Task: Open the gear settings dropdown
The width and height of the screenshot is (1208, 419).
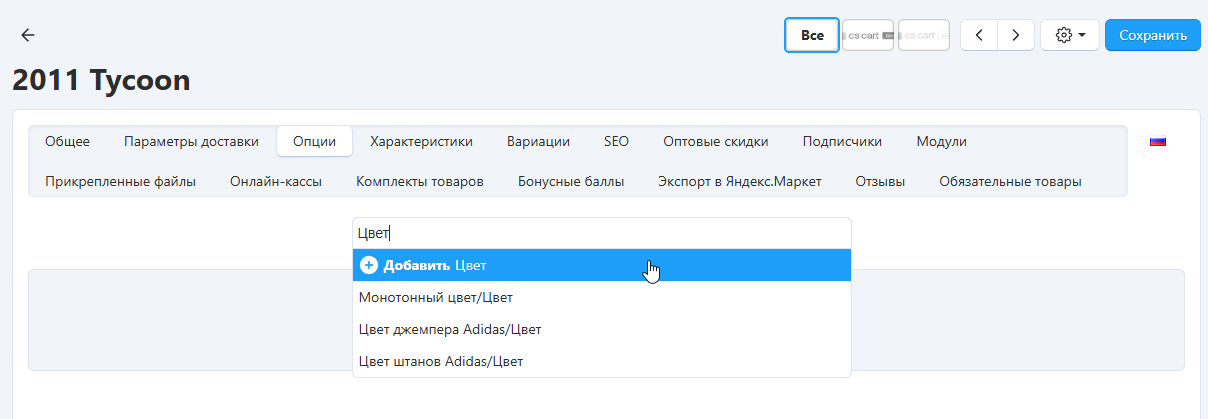Action: 1070,35
